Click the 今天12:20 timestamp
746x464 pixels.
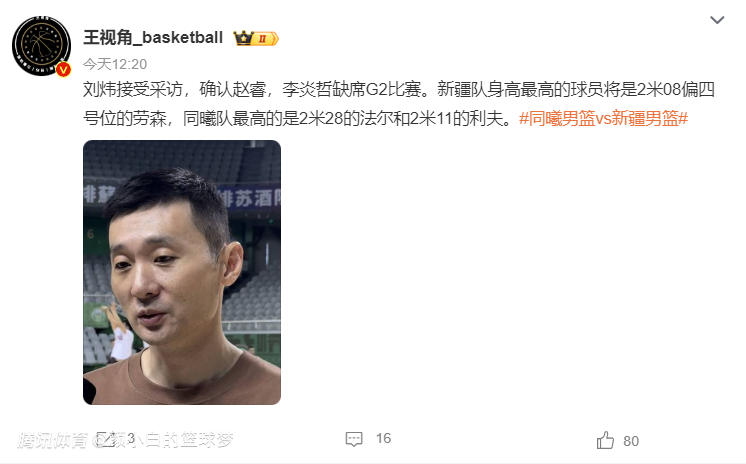[115, 64]
